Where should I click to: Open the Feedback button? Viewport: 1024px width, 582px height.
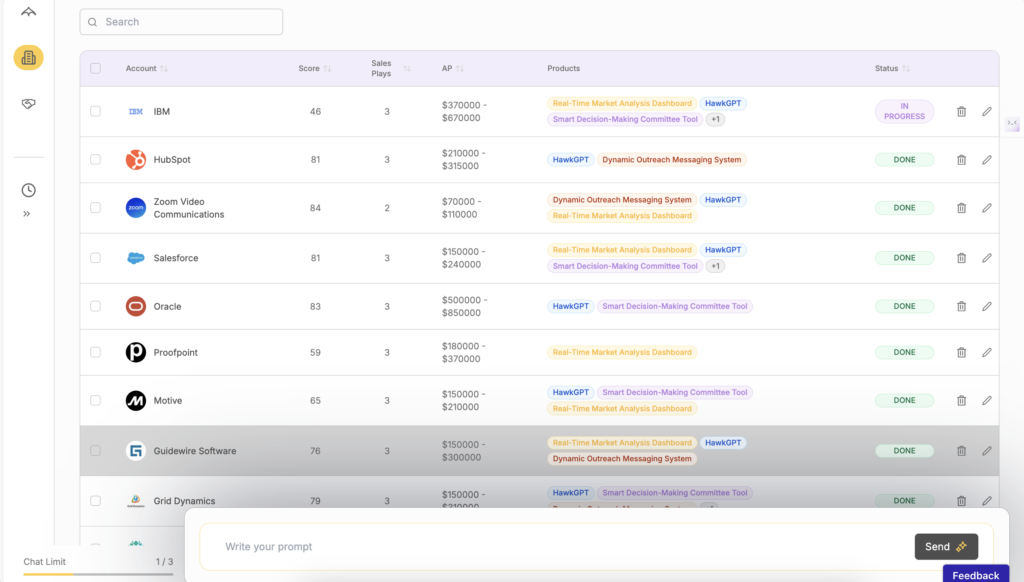pos(976,575)
